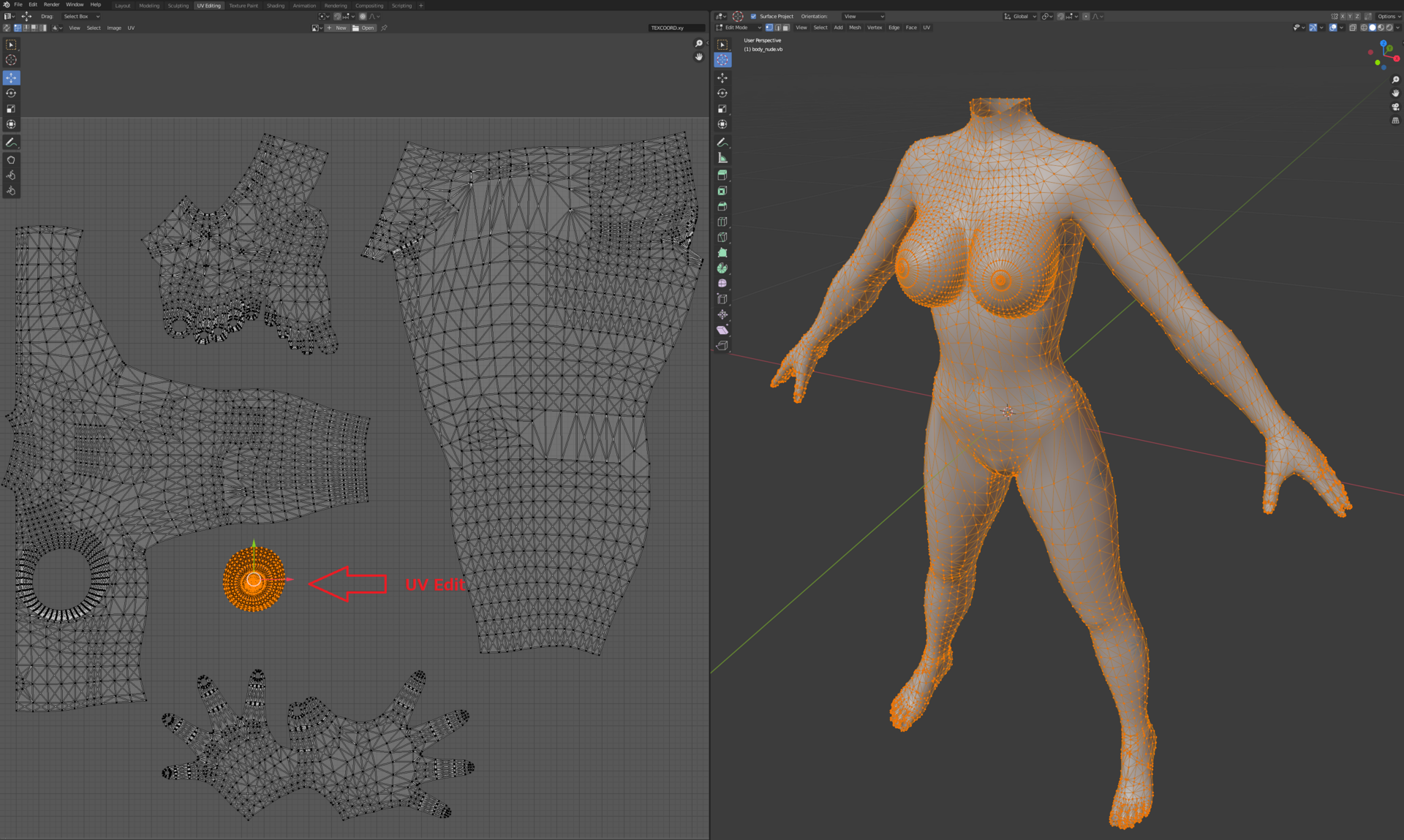
Task: Select the Rotate tool in 3D viewport
Action: pos(722,93)
